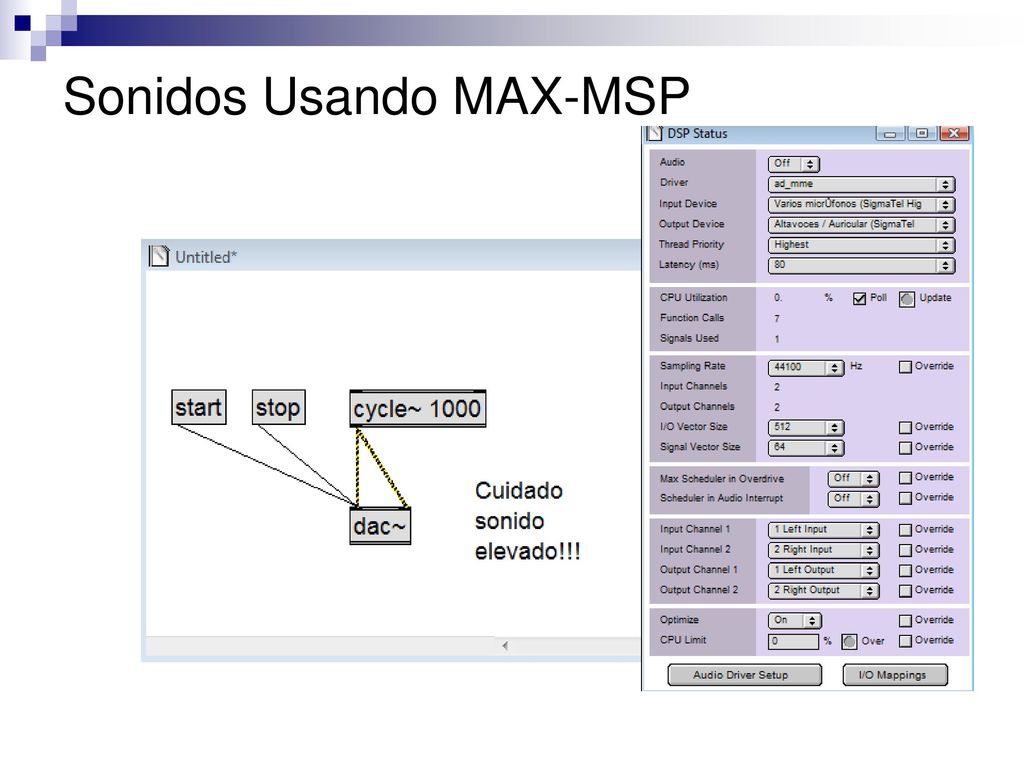This screenshot has width=1024, height=768.
Task: Click the DSP Status window document icon
Action: (x=654, y=133)
